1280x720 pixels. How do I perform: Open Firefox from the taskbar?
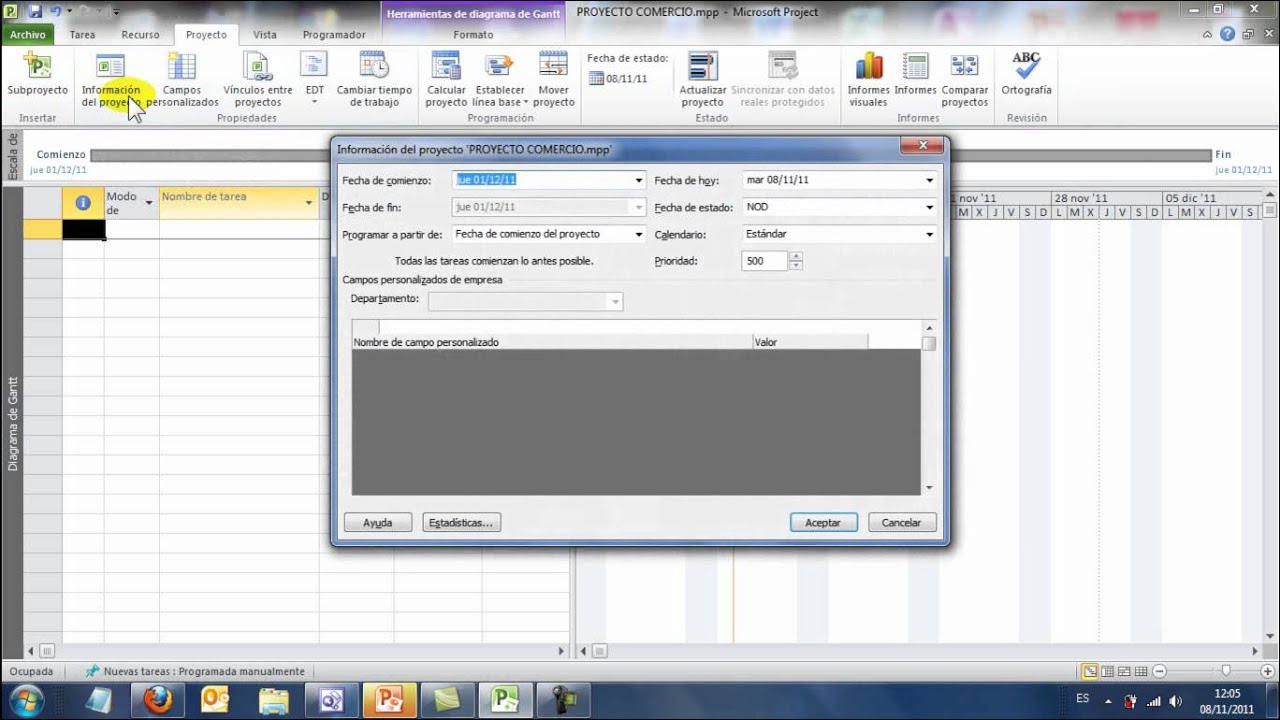click(x=158, y=699)
